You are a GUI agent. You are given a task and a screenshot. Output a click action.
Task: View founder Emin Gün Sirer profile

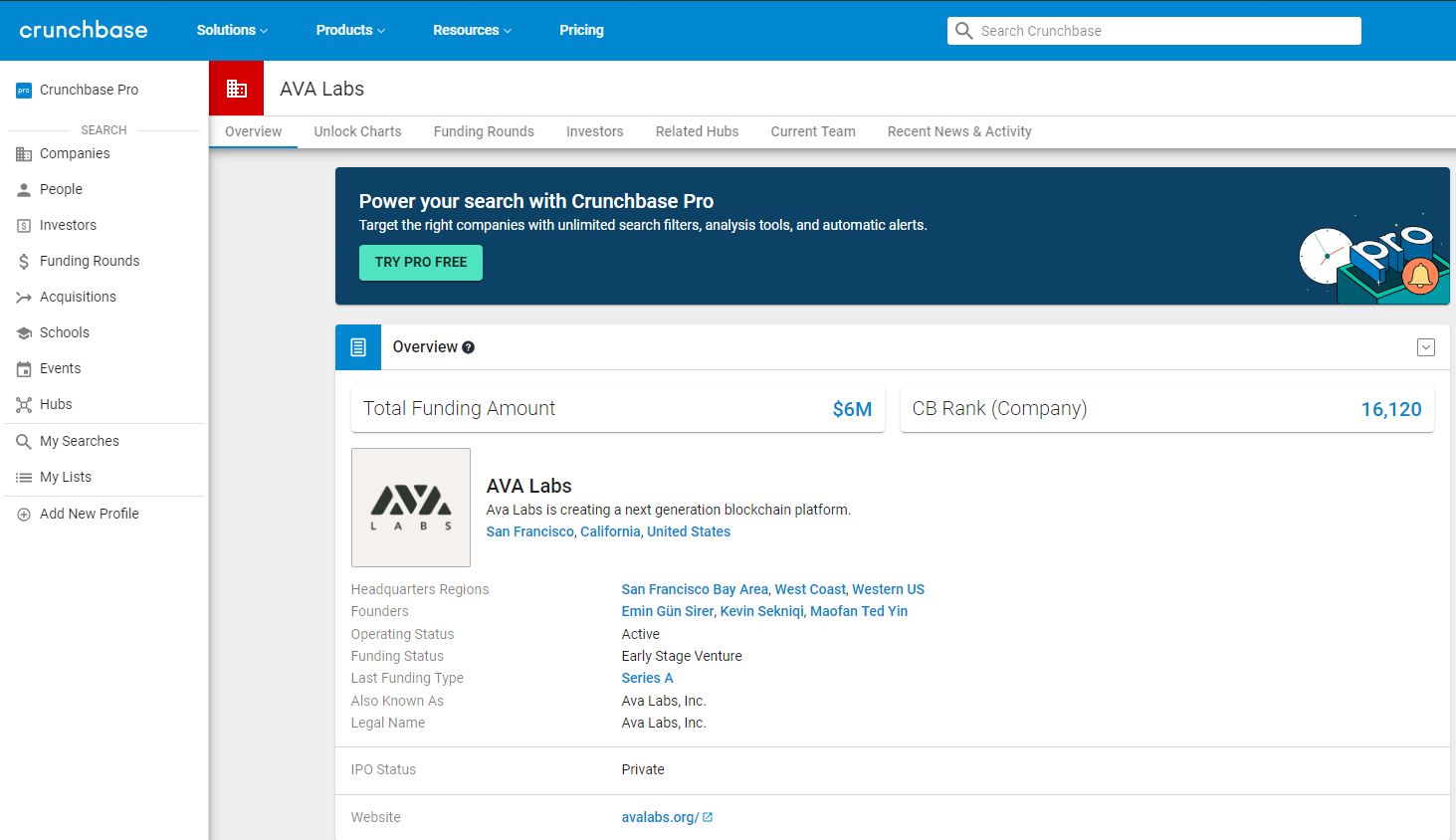(x=668, y=611)
